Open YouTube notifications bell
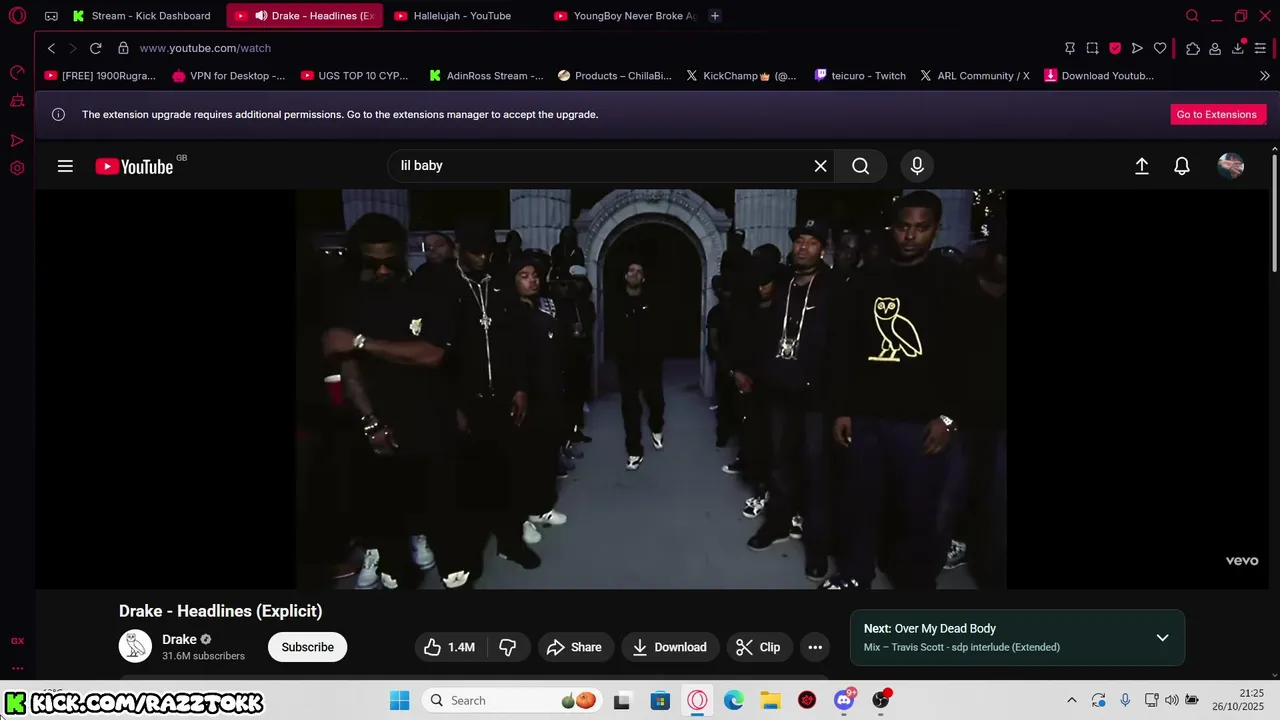 (x=1182, y=166)
